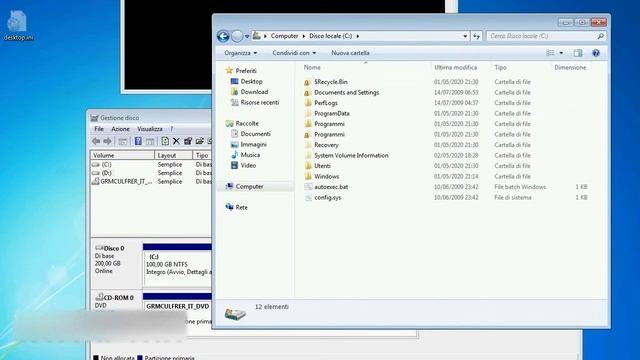Image resolution: width=640 pixels, height=360 pixels.
Task: Open File menu in Gestione disco
Action: click(x=99, y=129)
